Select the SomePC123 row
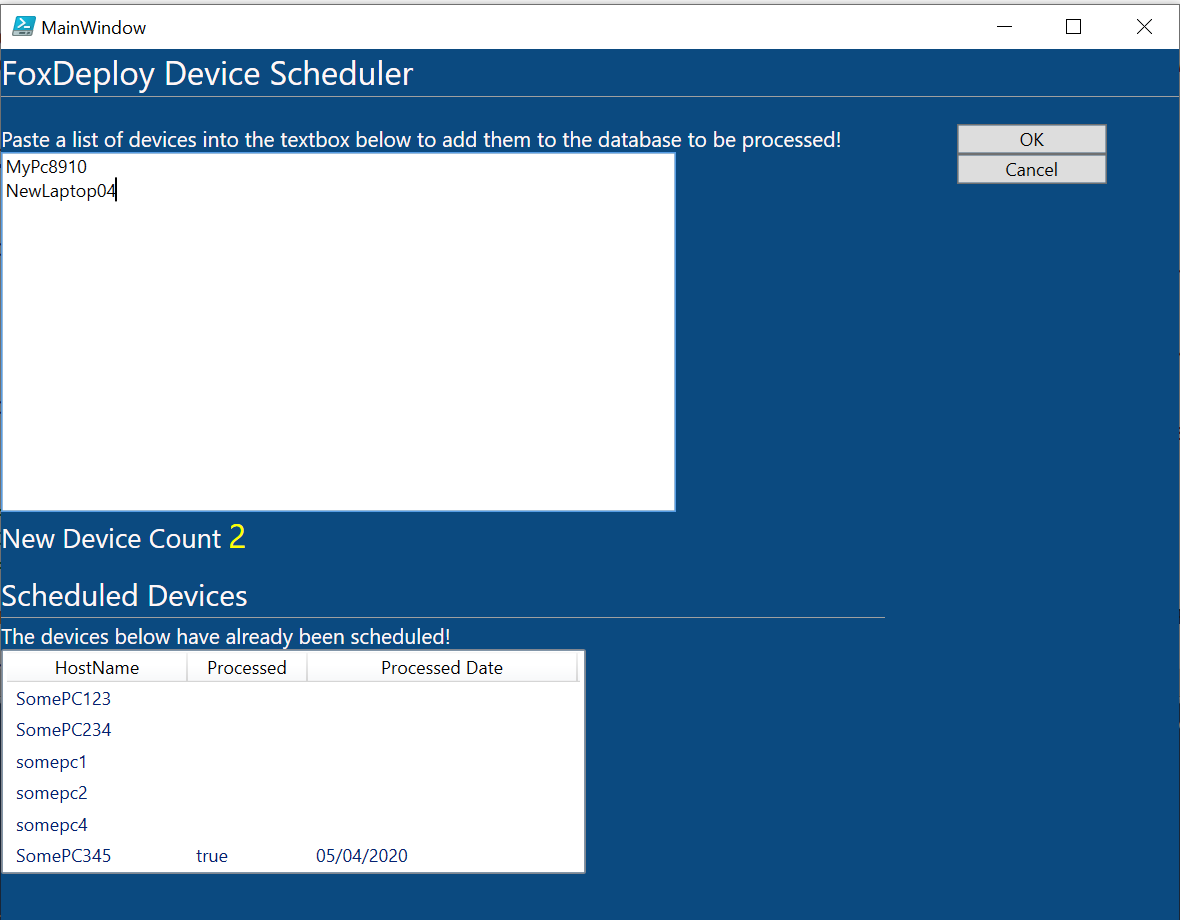1180x920 pixels. [293, 699]
